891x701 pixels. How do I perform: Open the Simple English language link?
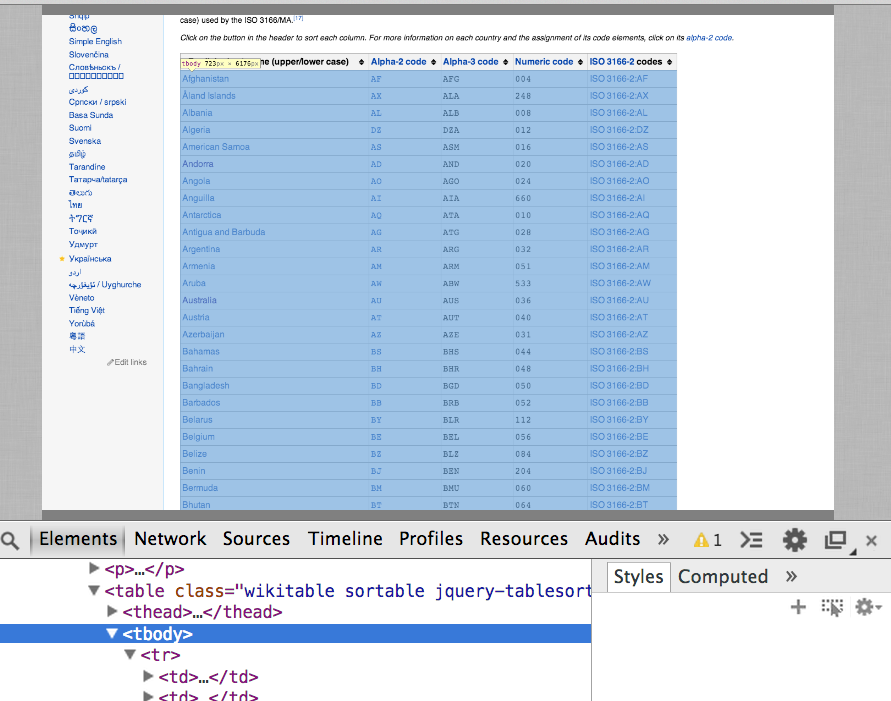click(95, 41)
